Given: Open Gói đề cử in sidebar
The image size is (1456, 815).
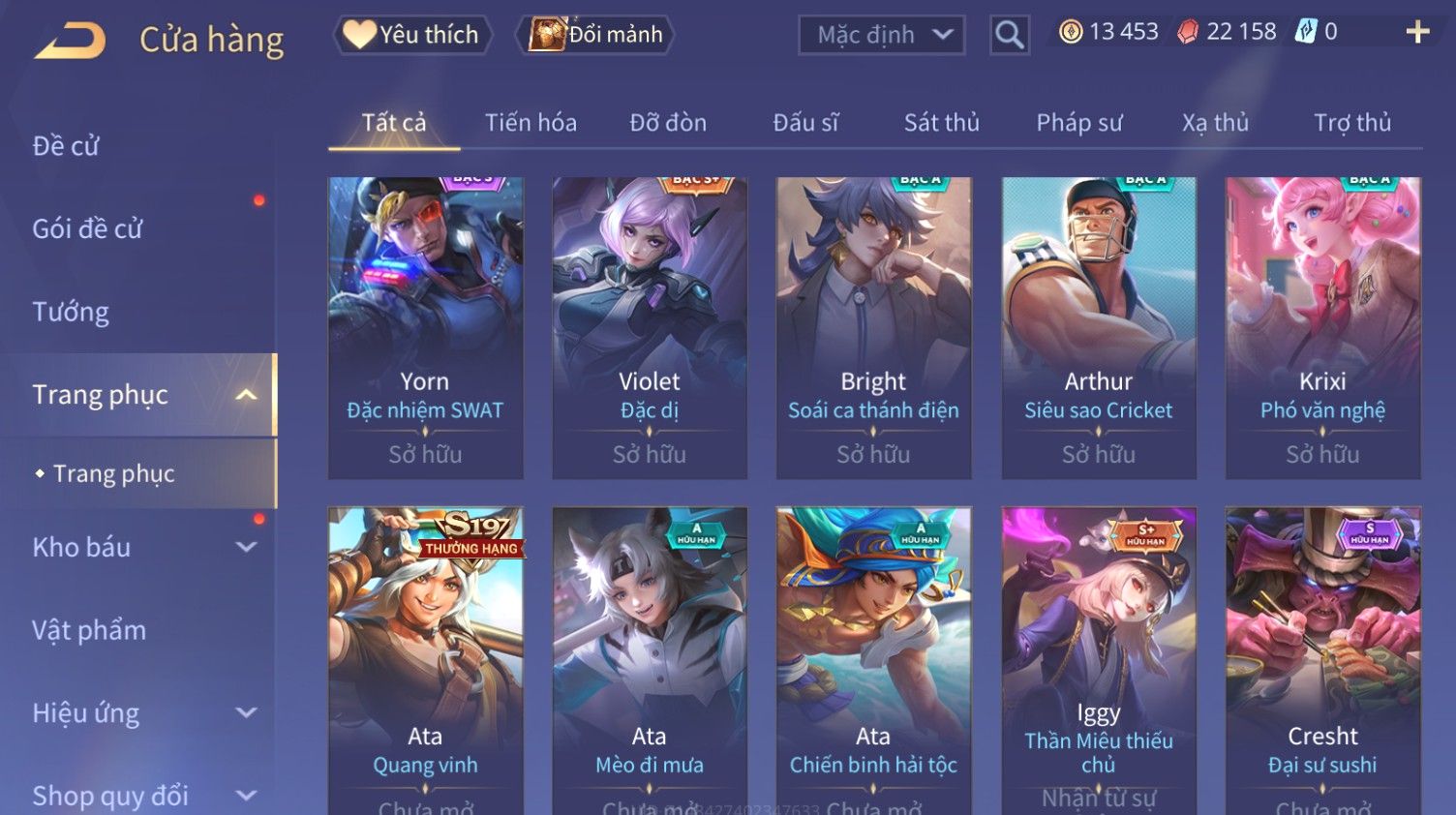Looking at the screenshot, I should tap(87, 229).
